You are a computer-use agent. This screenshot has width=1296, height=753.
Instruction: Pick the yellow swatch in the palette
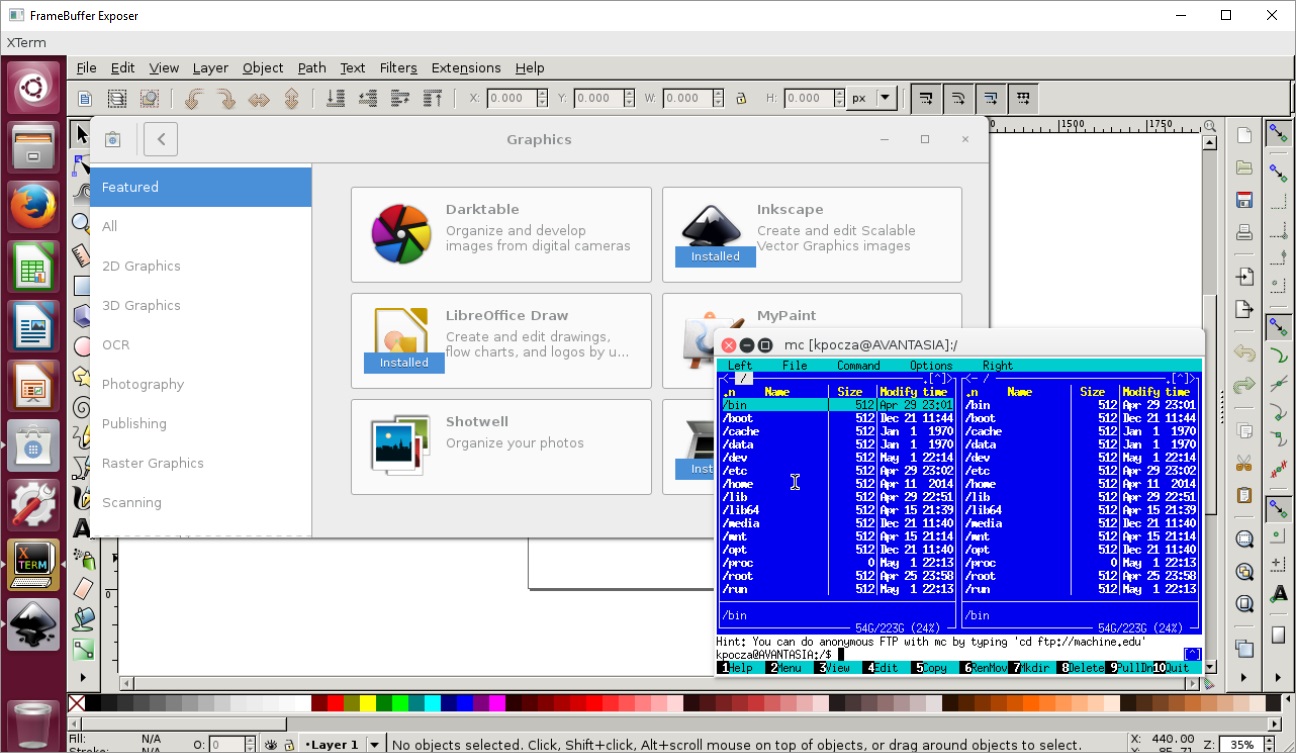click(x=368, y=704)
